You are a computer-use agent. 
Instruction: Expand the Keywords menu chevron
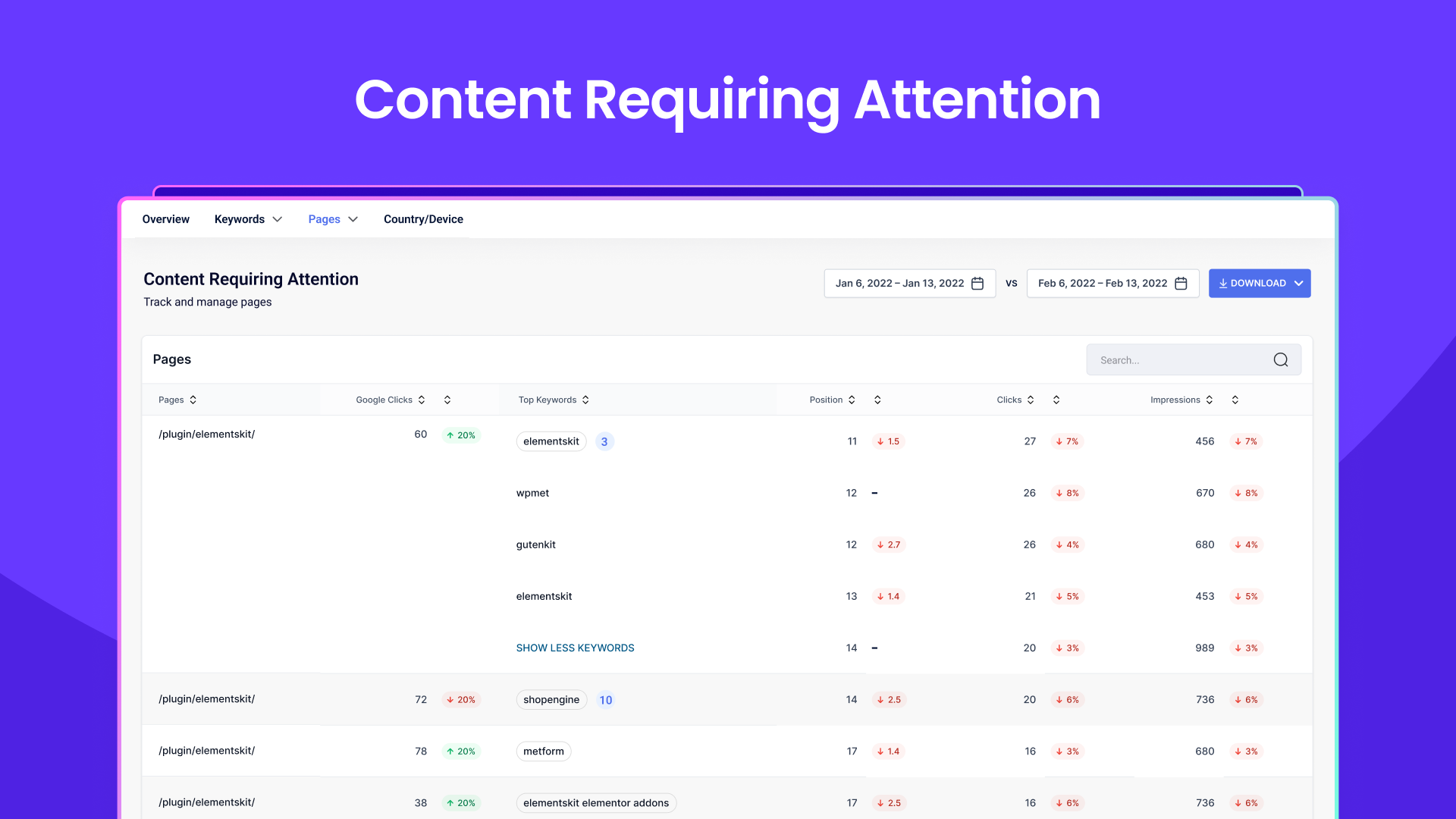(x=278, y=219)
